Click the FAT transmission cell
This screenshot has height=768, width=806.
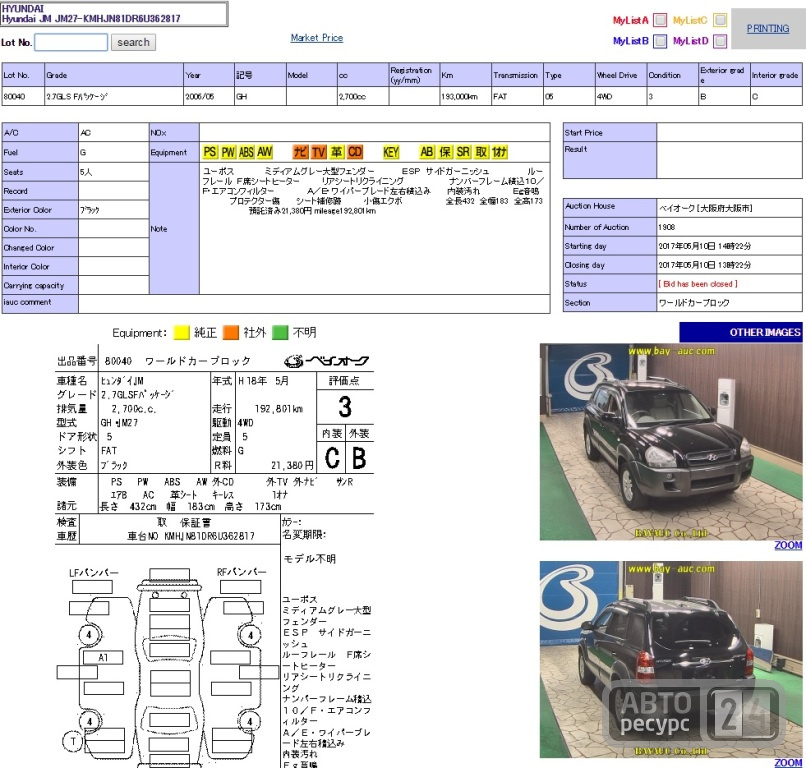click(517, 97)
